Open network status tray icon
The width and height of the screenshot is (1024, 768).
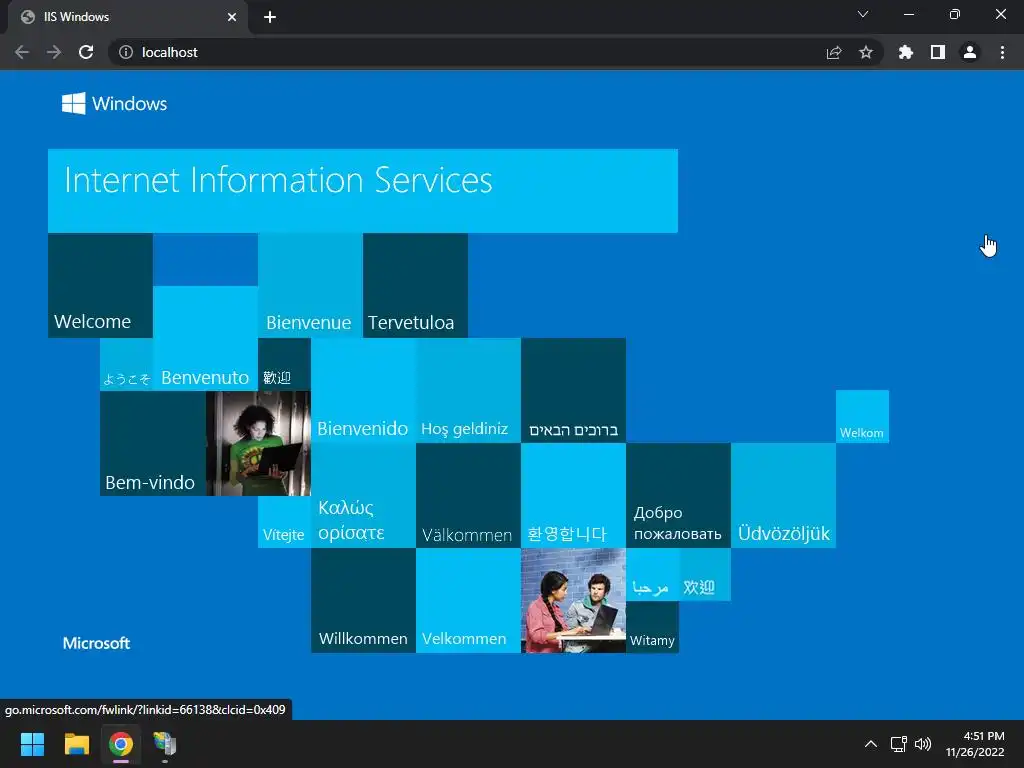pos(899,744)
